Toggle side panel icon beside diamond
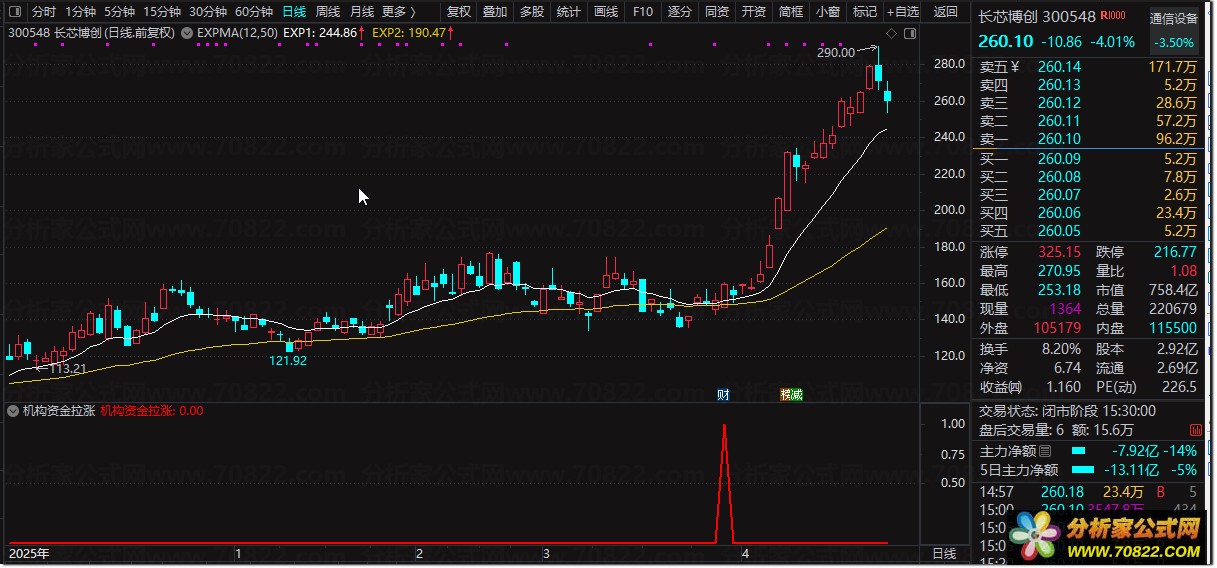 point(908,33)
